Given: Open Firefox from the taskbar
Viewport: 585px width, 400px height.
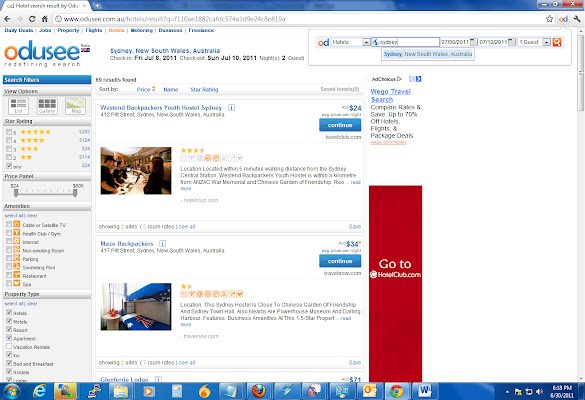Looking at the screenshot, I should click(x=258, y=391).
